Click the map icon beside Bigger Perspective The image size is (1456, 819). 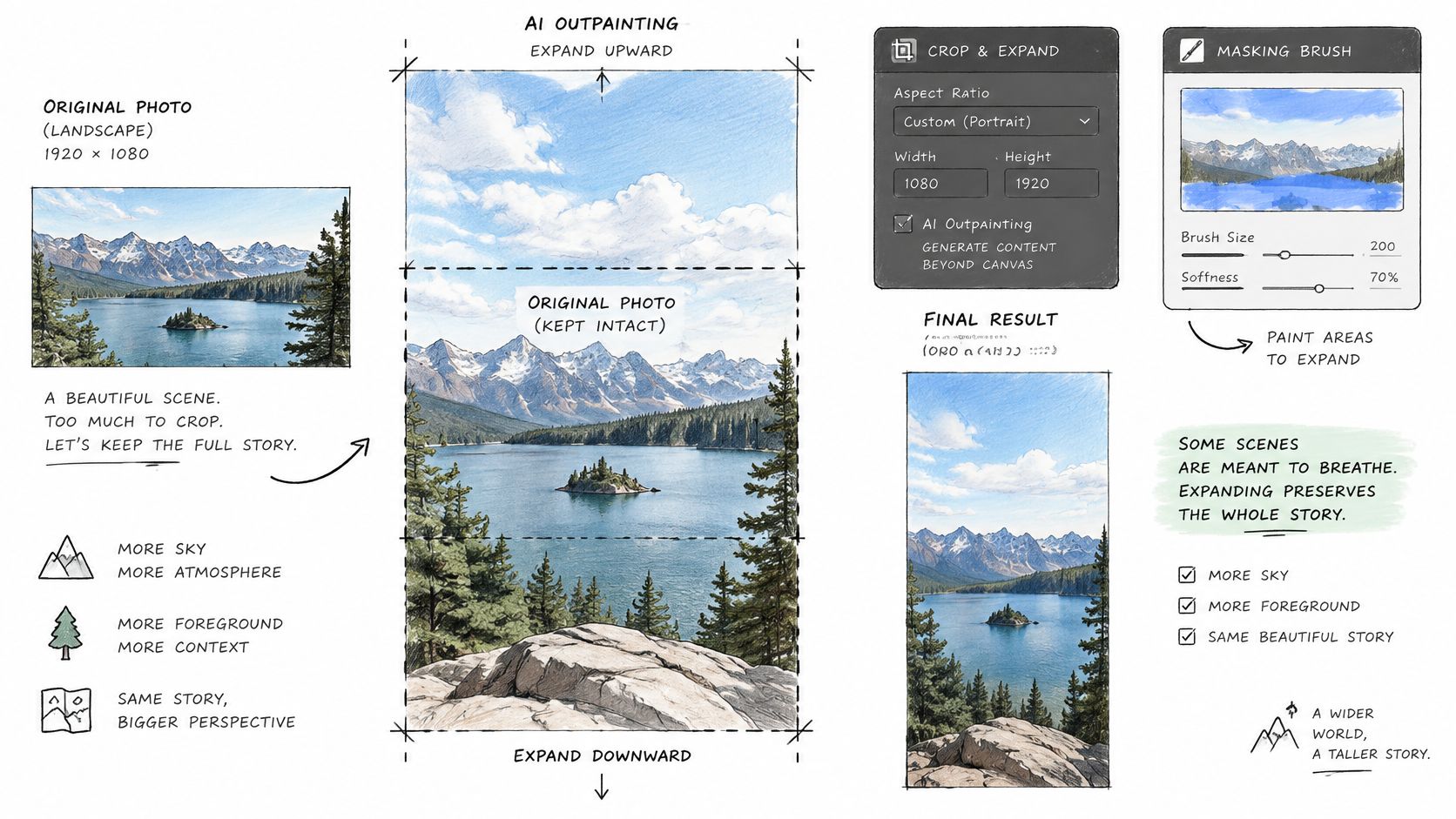[x=66, y=710]
